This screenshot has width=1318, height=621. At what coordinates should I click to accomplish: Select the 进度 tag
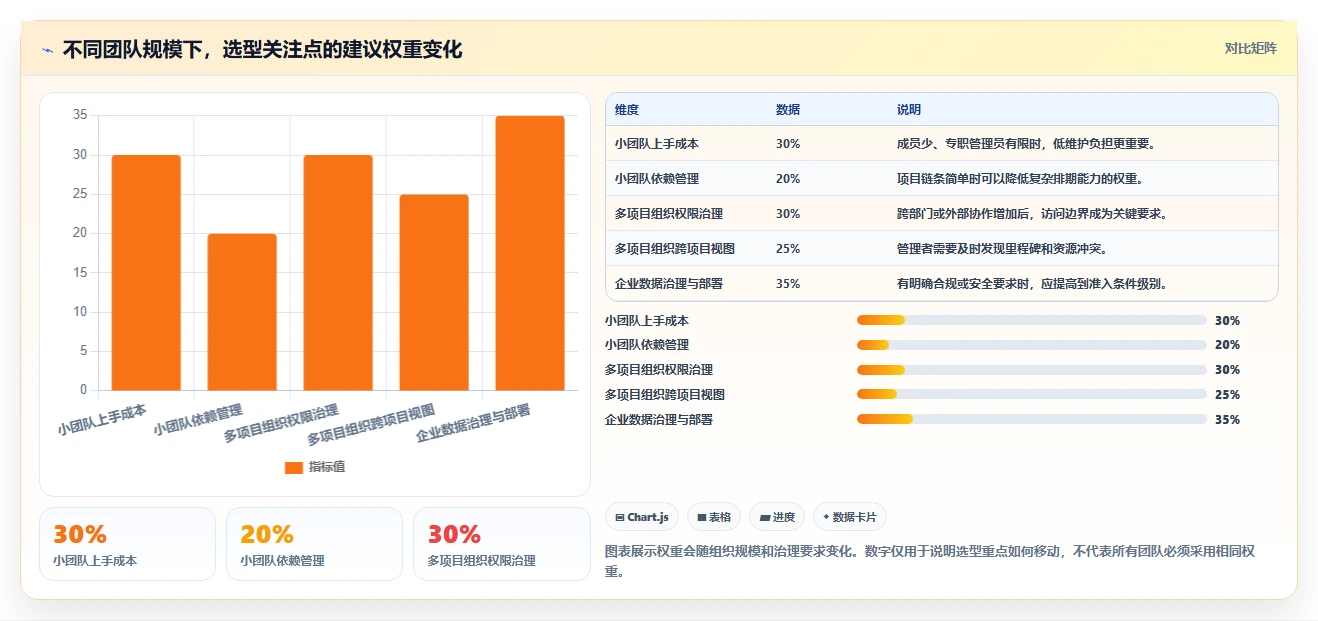777,517
